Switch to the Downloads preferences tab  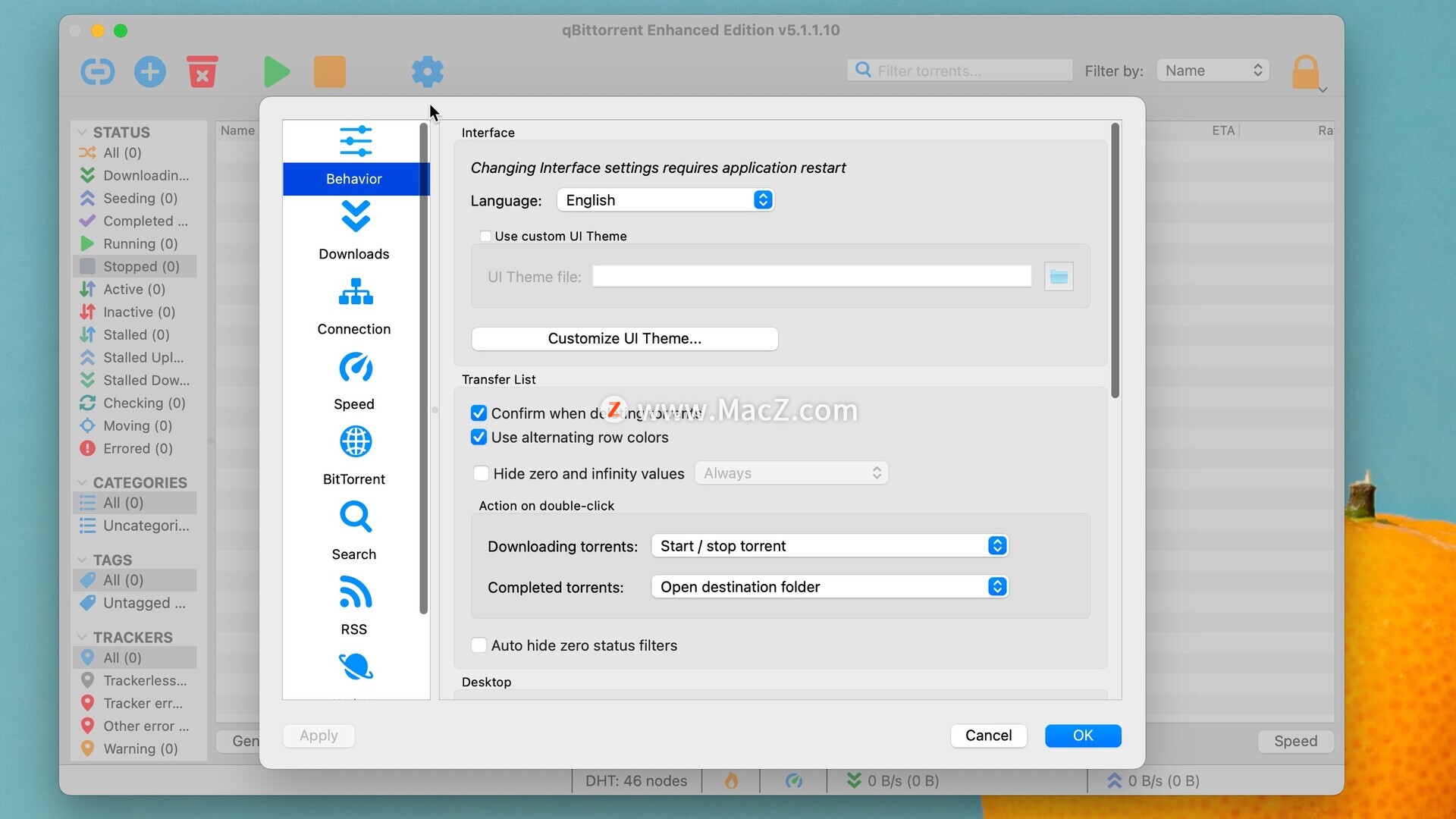point(353,254)
